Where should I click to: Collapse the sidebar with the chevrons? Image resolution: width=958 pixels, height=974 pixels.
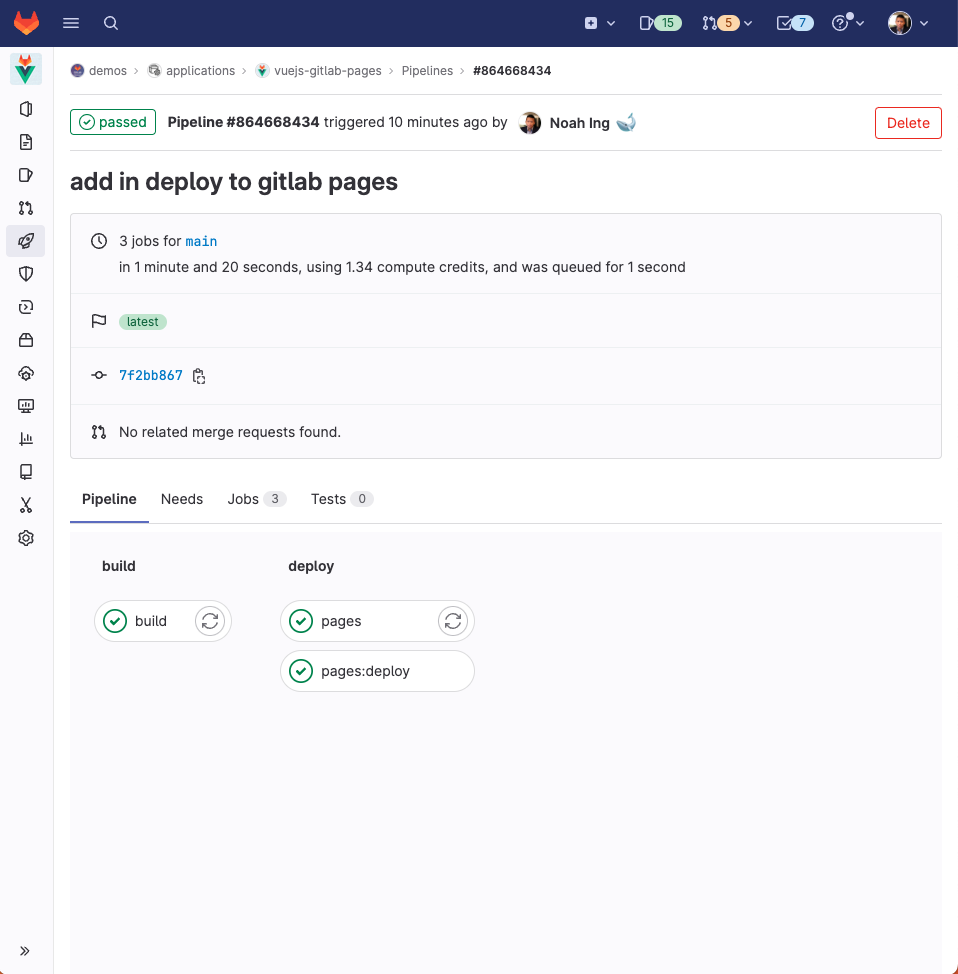[26, 951]
